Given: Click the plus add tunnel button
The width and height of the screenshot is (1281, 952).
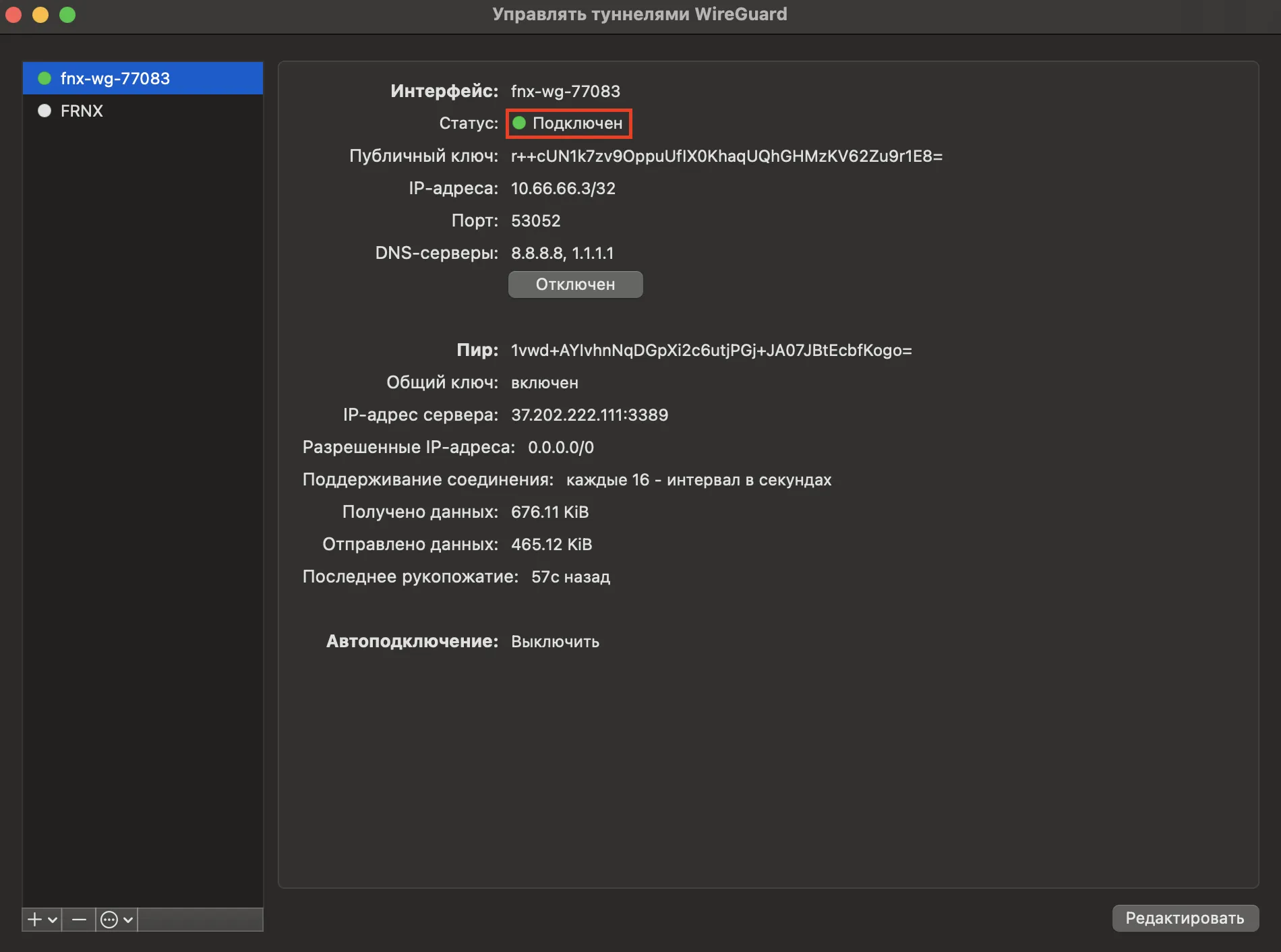Looking at the screenshot, I should tap(34, 919).
